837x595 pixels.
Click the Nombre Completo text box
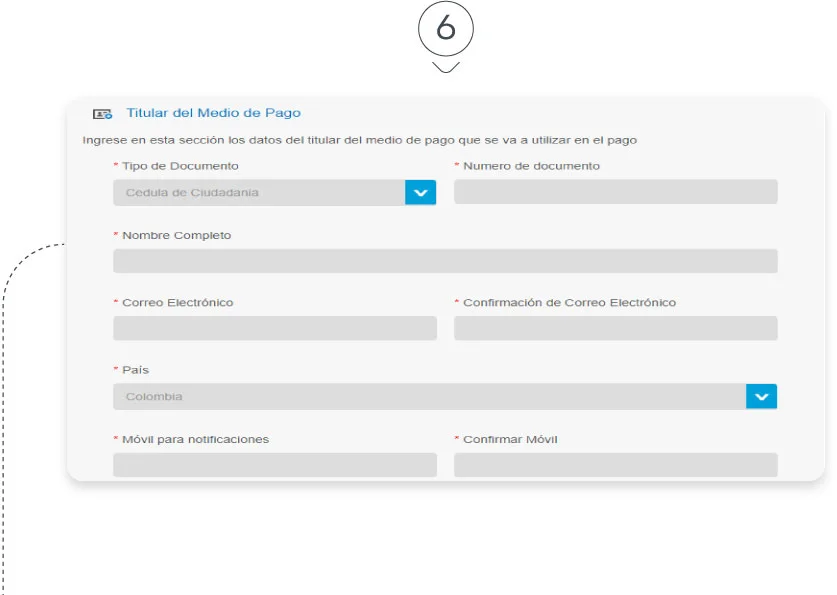pyautogui.click(x=445, y=260)
